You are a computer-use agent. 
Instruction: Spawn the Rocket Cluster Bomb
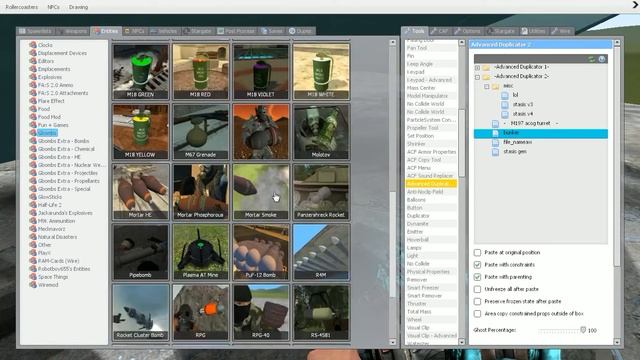point(140,312)
